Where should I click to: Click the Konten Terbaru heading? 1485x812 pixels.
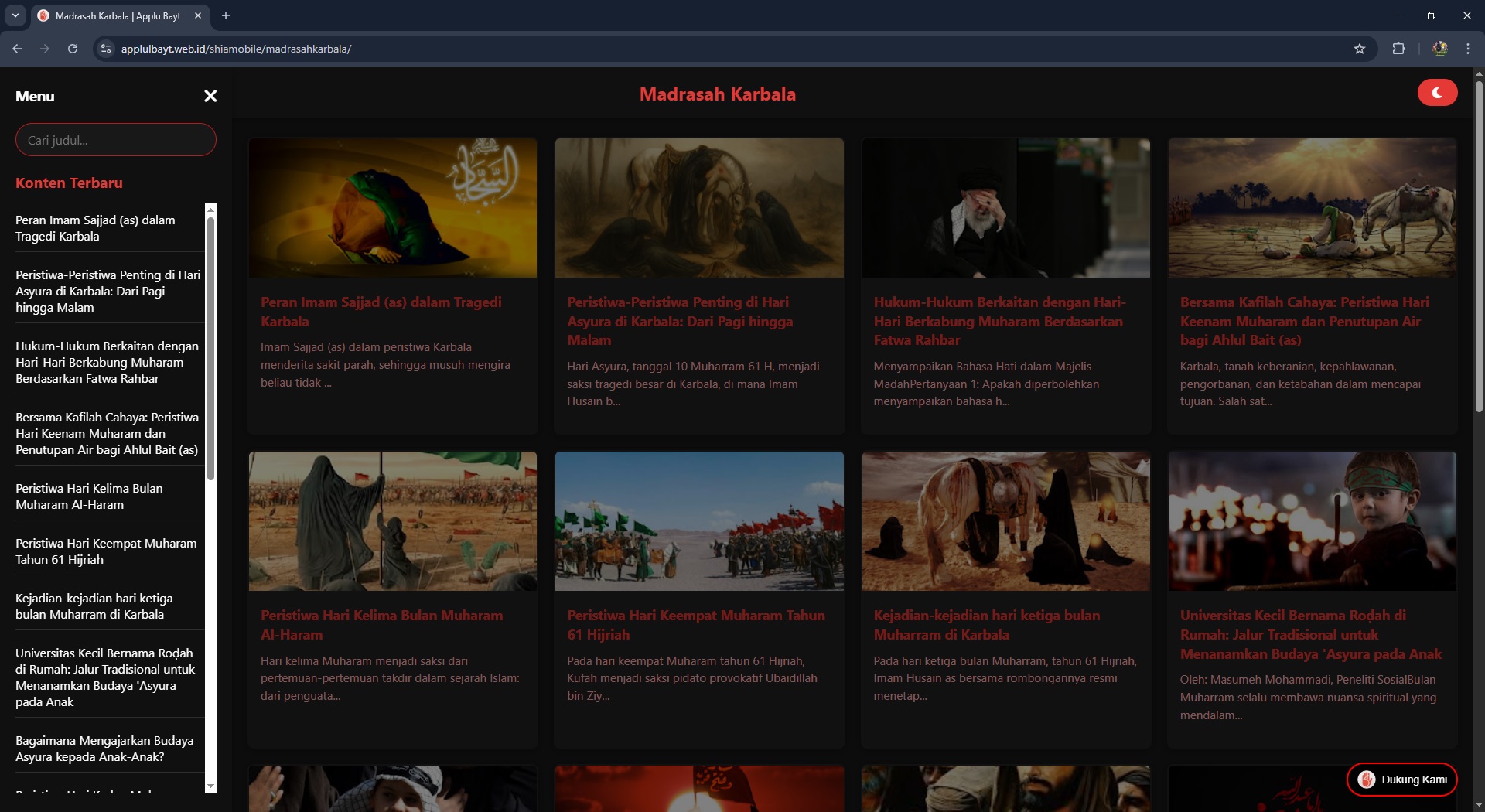69,183
